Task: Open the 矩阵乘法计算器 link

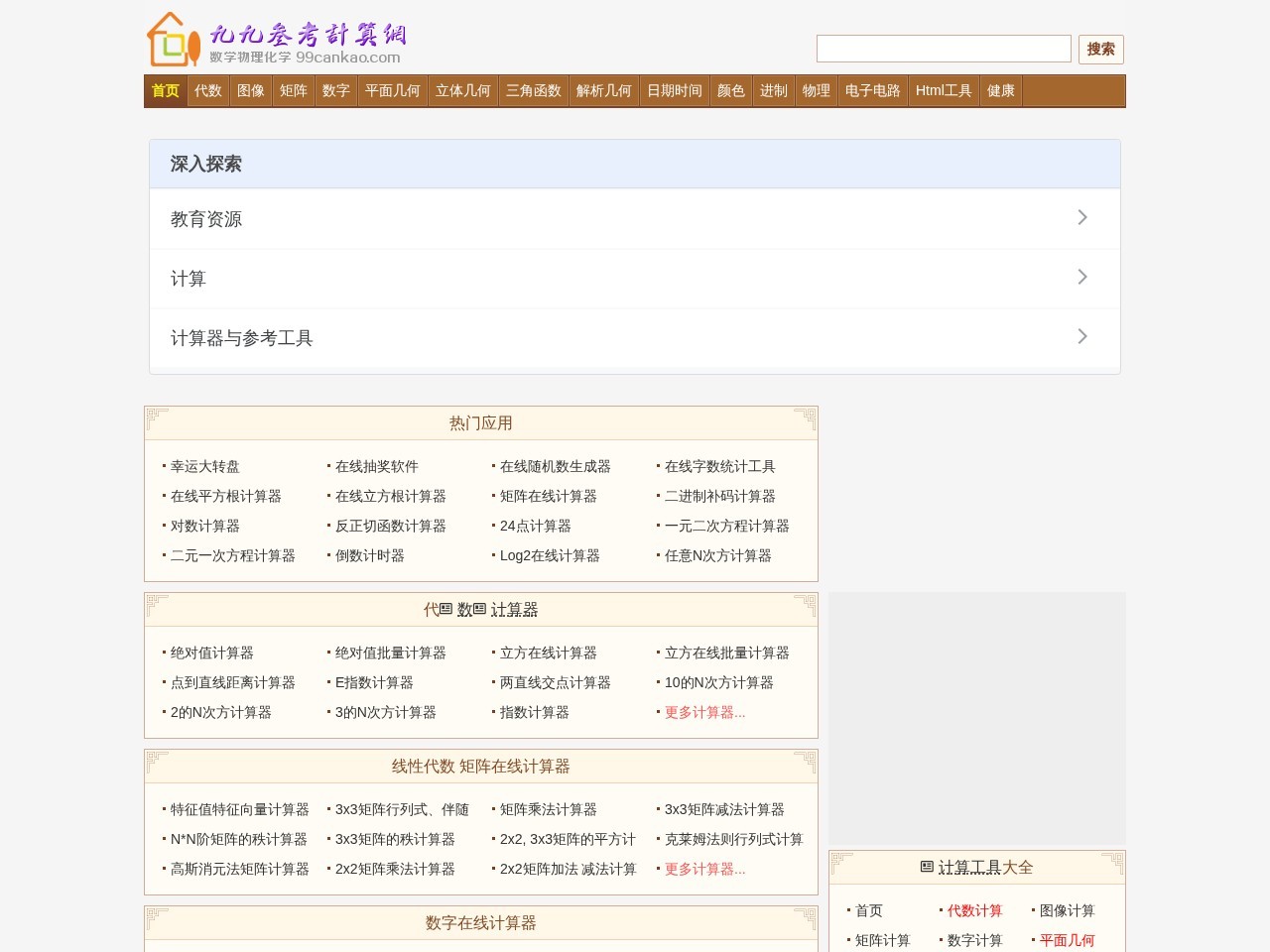Action: tap(549, 809)
